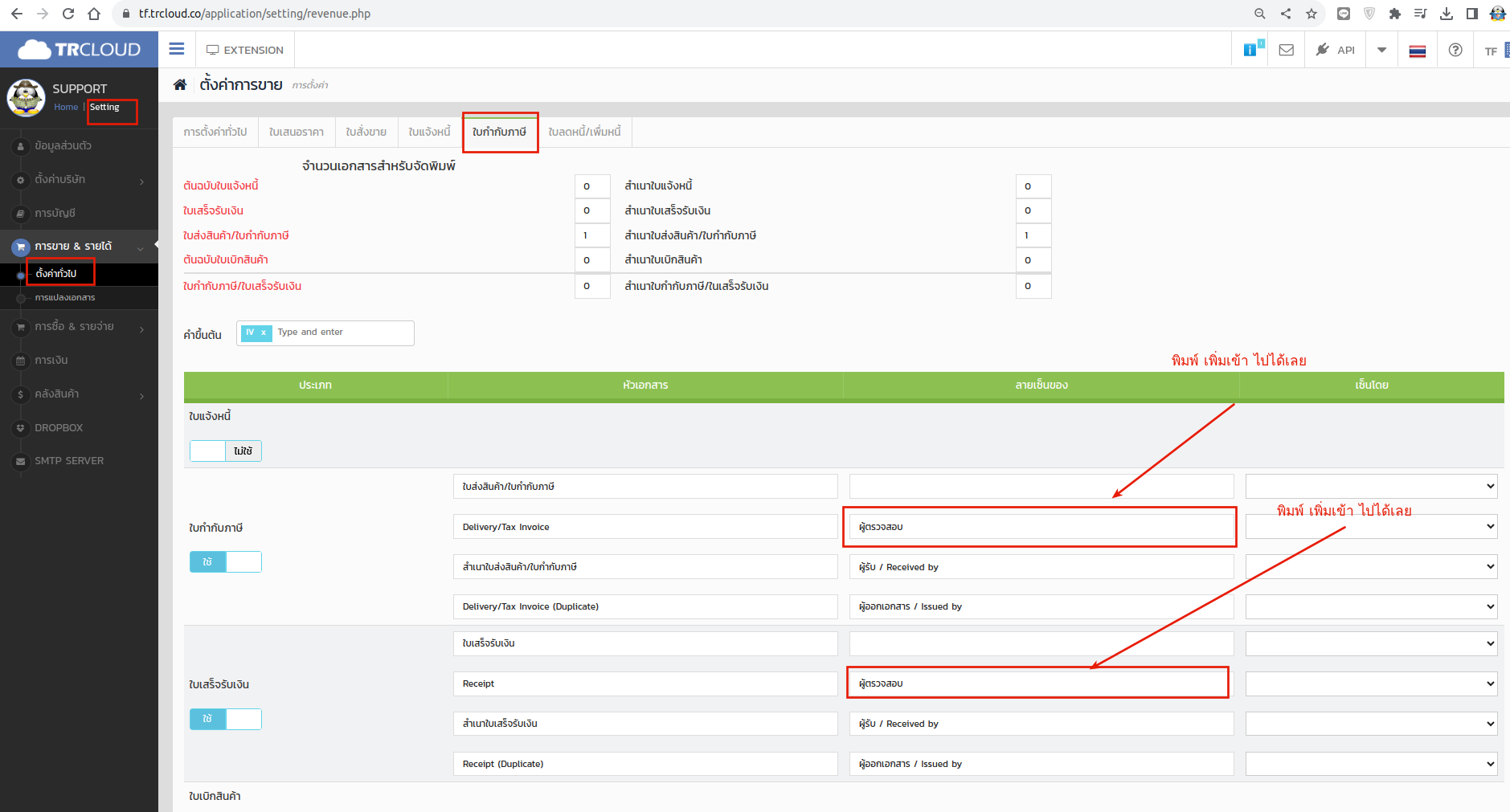1510x812 pixels.
Task: Click สำเนาใบแจ้งหนี้ count field
Action: click(1033, 186)
